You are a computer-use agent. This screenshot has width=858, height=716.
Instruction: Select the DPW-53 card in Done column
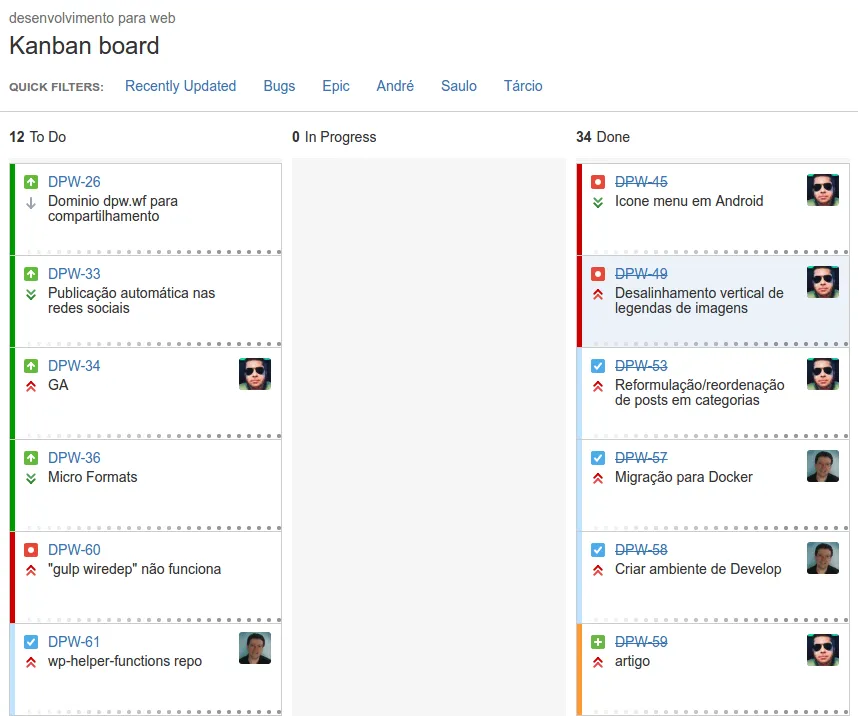pos(700,415)
